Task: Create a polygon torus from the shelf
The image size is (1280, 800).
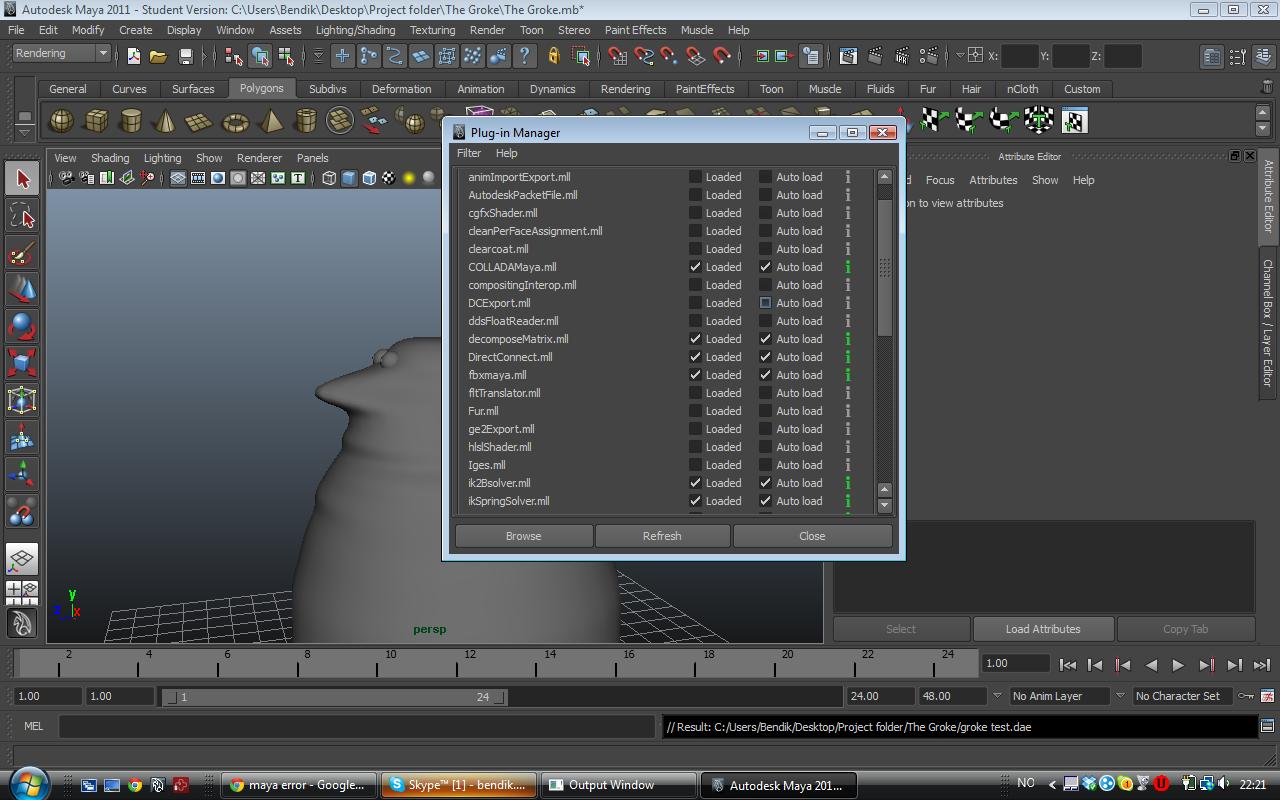Action: (235, 122)
